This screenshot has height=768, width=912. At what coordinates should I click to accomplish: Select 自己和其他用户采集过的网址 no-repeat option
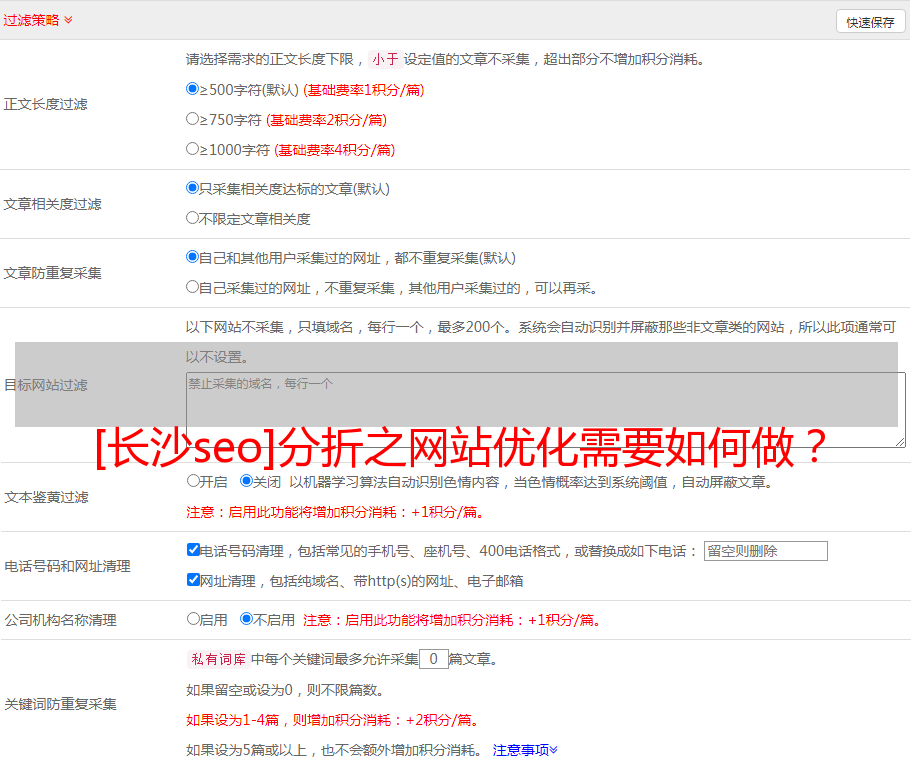tap(193, 257)
